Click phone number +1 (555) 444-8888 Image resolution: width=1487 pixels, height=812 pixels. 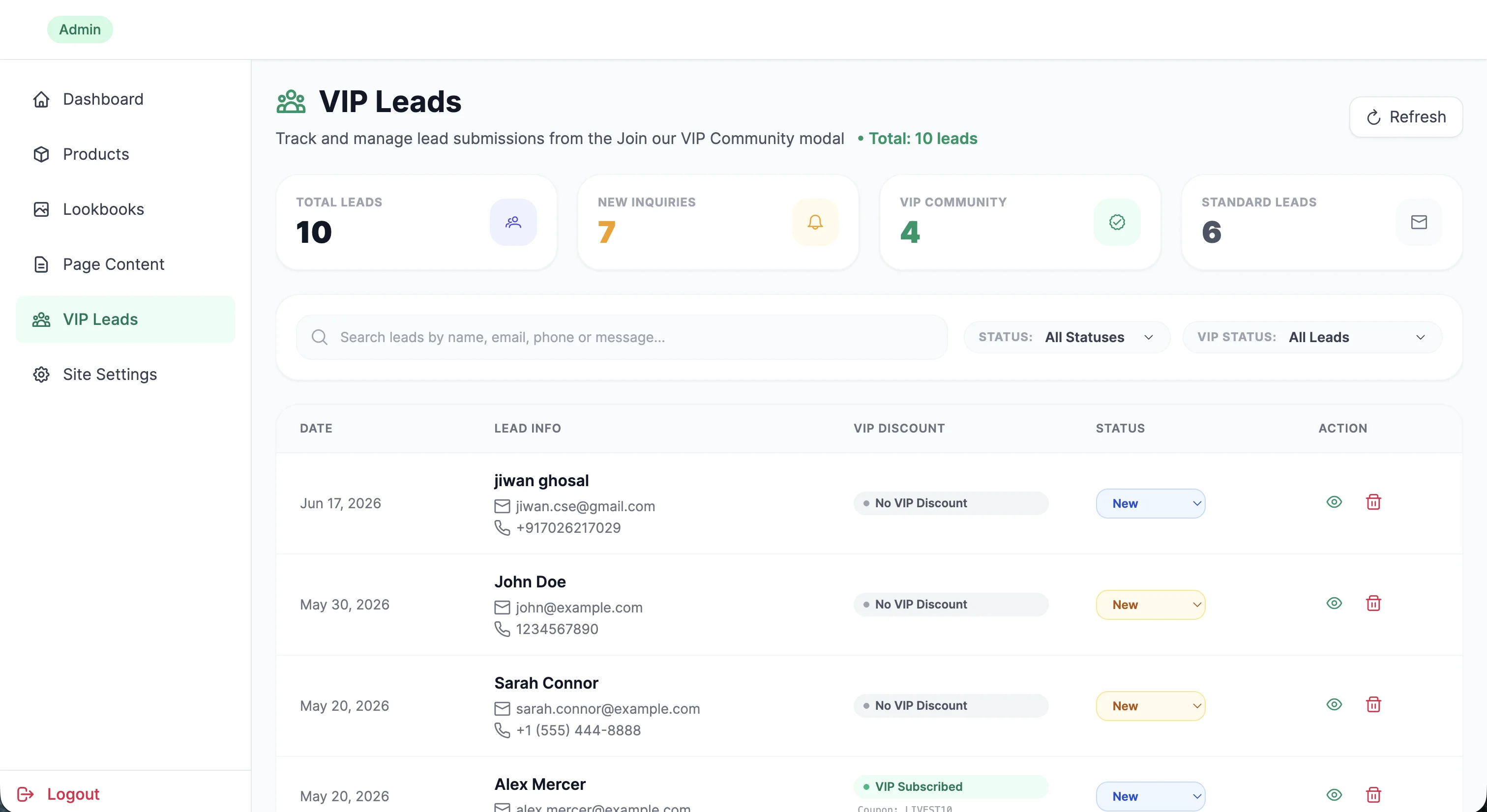point(578,730)
